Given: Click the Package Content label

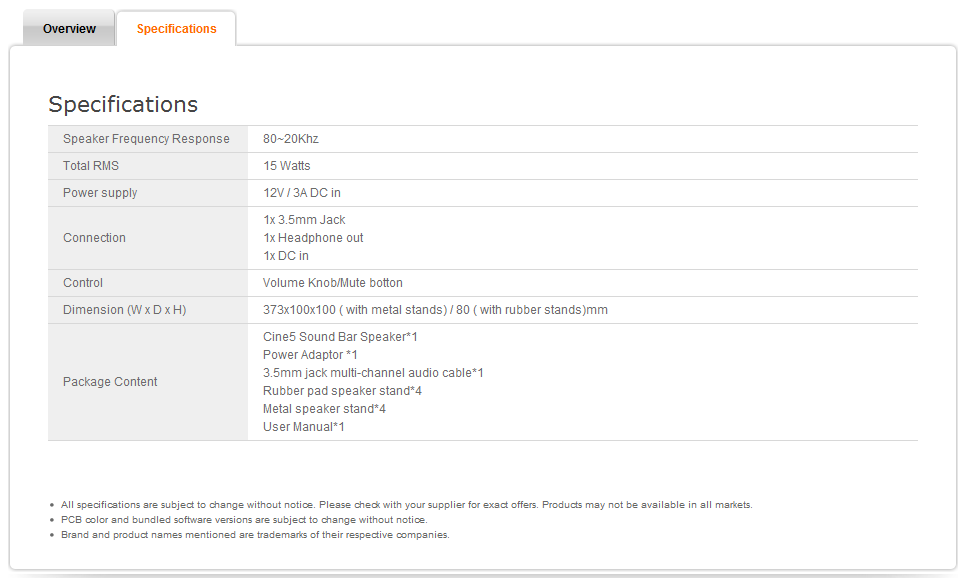Looking at the screenshot, I should tap(110, 382).
